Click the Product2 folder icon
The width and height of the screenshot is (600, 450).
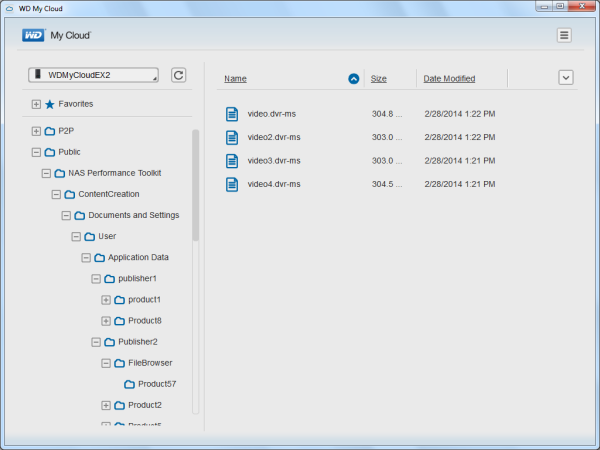pos(119,405)
